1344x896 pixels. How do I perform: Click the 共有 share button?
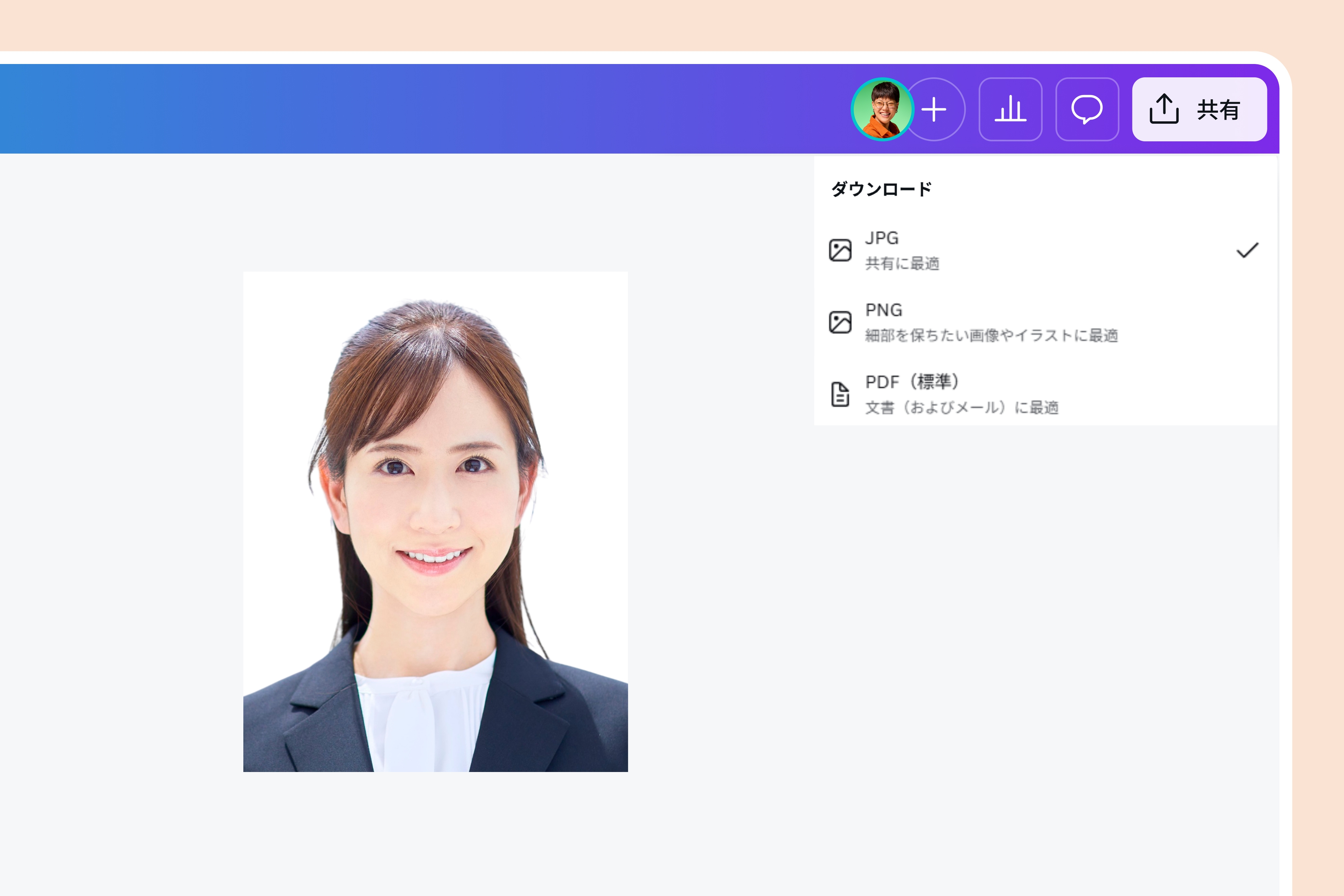coord(1199,109)
